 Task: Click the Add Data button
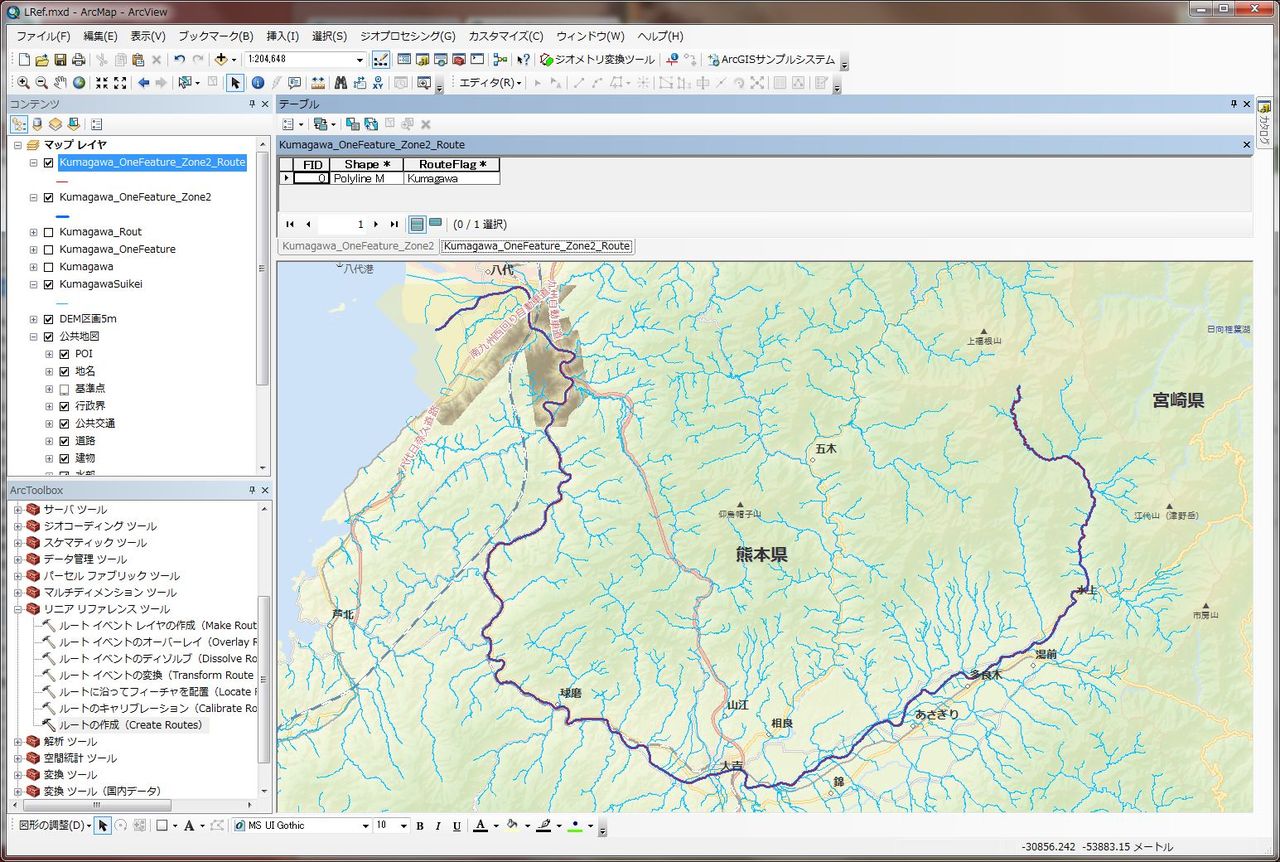pyautogui.click(x=222, y=60)
